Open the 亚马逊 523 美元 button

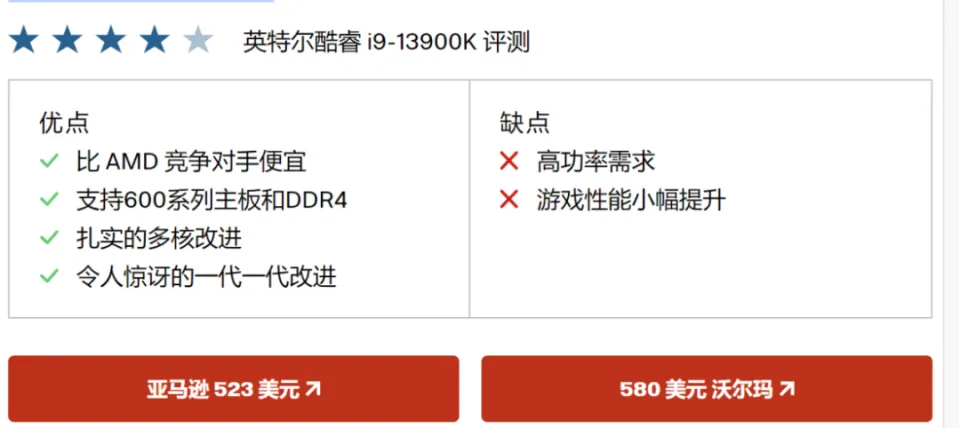pyautogui.click(x=233, y=389)
